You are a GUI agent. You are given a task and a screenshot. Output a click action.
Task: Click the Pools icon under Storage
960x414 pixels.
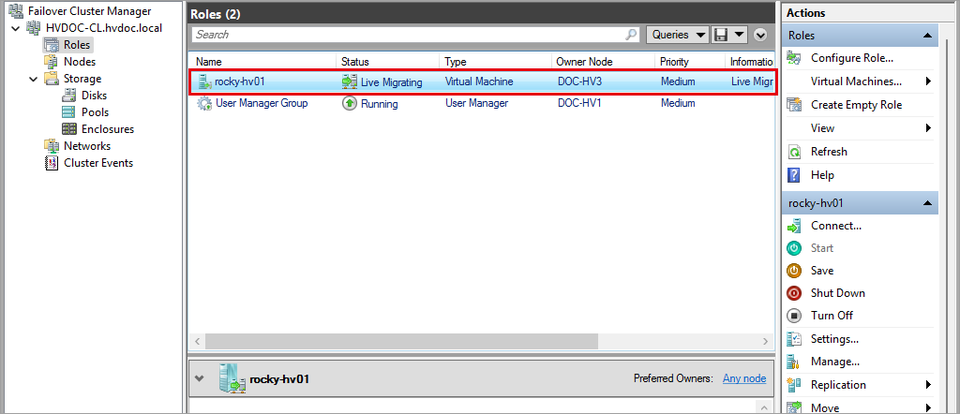tap(70, 112)
